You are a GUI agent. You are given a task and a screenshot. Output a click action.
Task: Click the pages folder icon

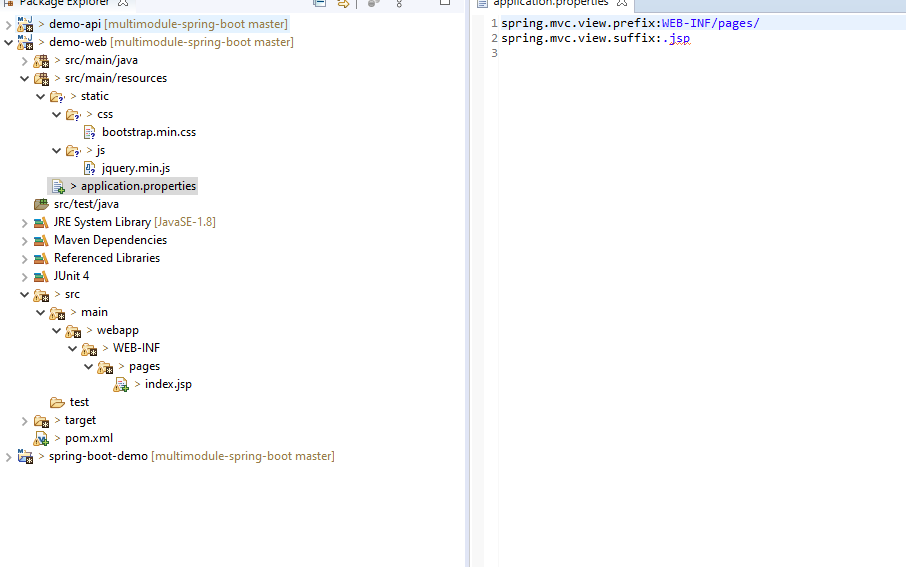click(x=105, y=367)
